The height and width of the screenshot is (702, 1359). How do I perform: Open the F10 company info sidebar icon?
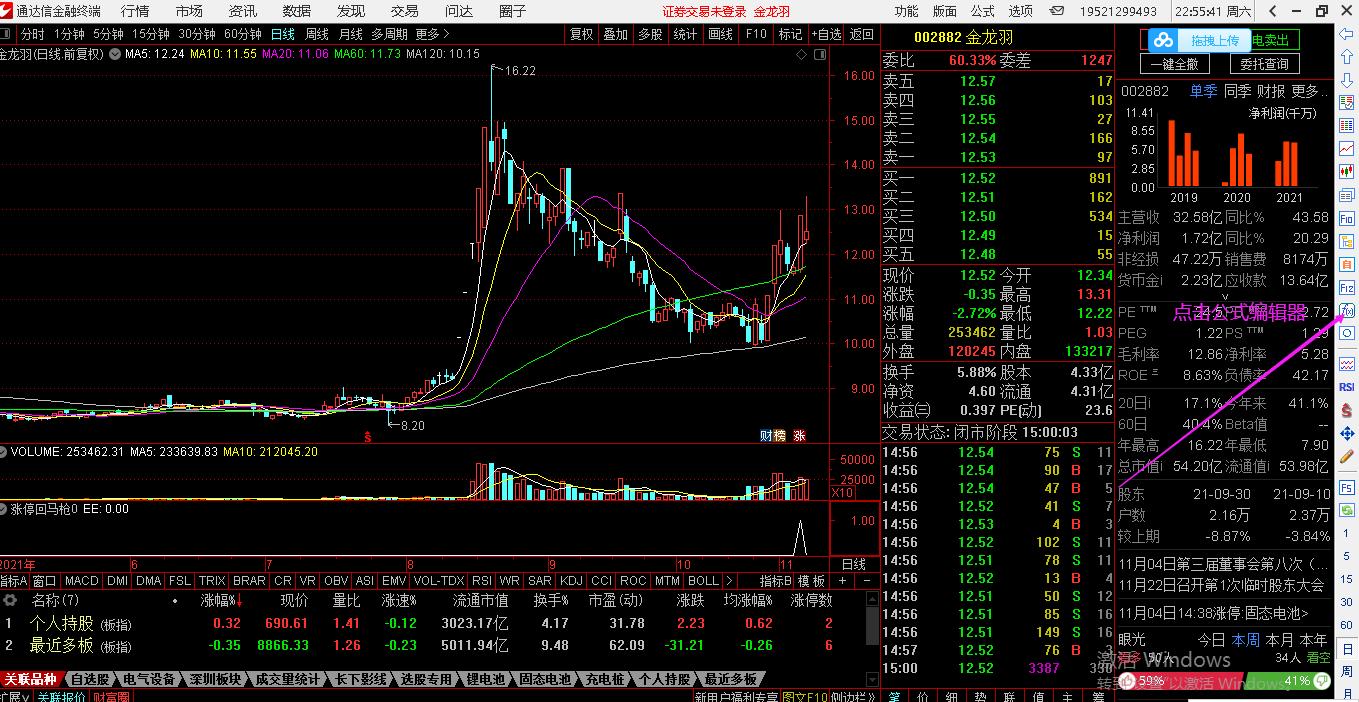1347,218
